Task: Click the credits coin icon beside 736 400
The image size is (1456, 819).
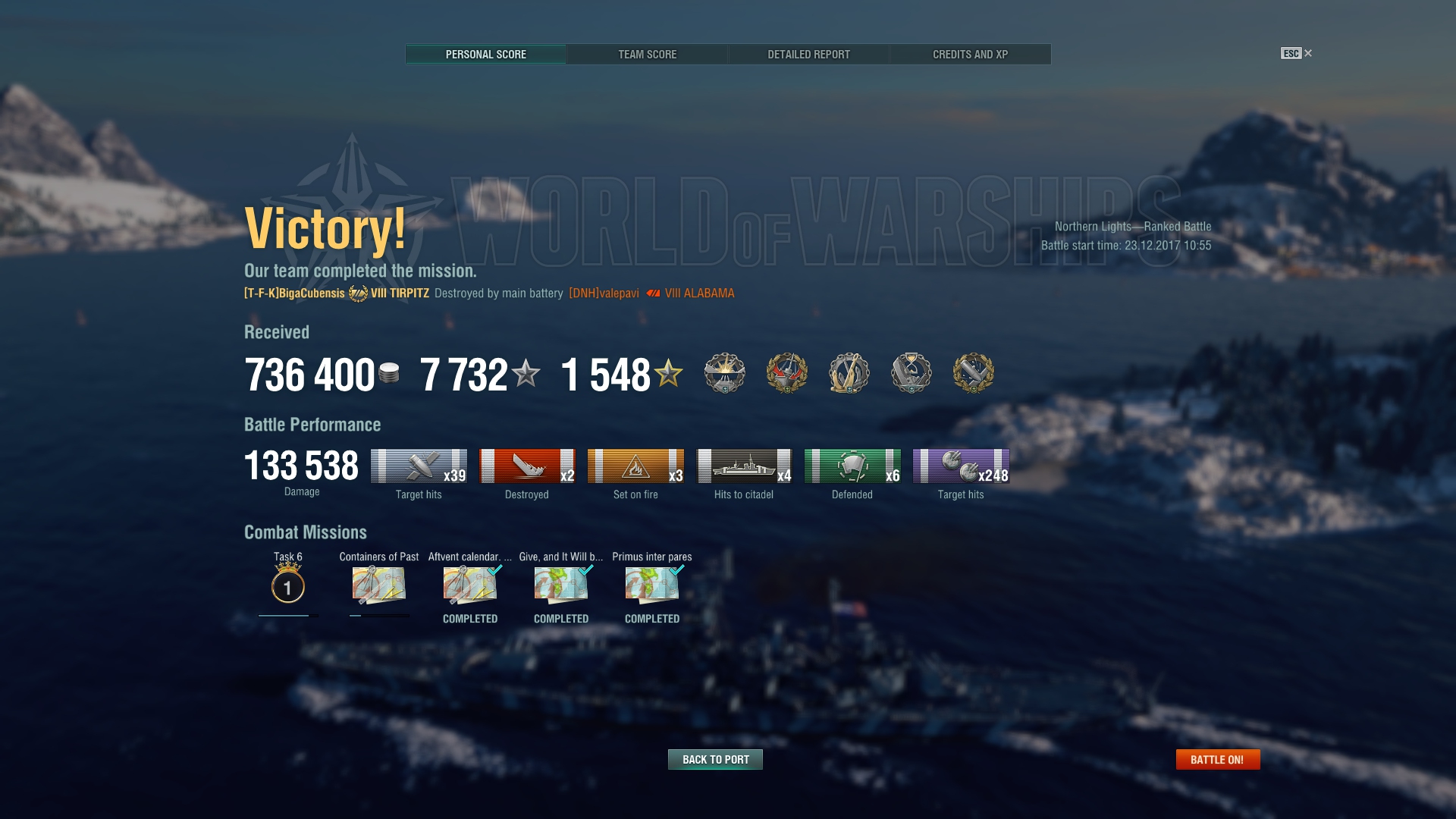Action: (x=389, y=372)
